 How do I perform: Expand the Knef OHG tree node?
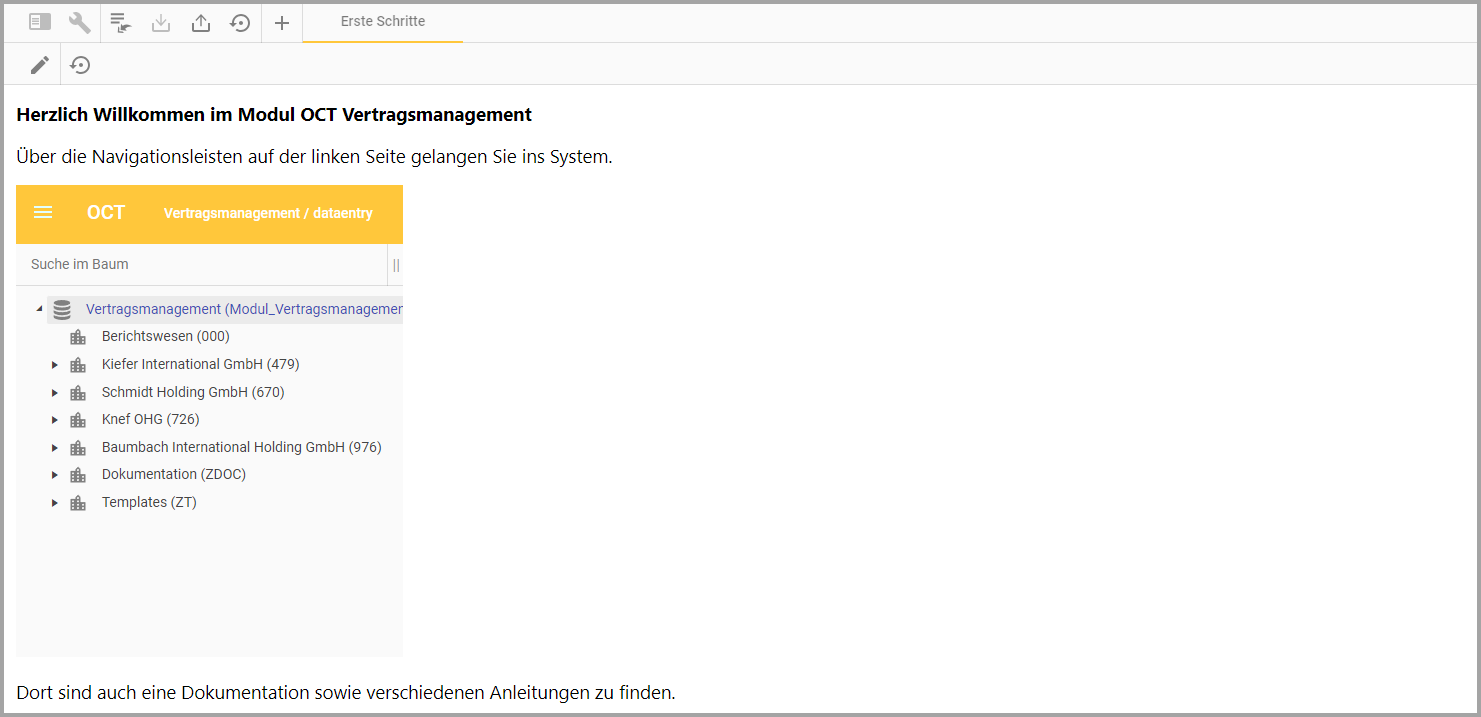point(55,420)
